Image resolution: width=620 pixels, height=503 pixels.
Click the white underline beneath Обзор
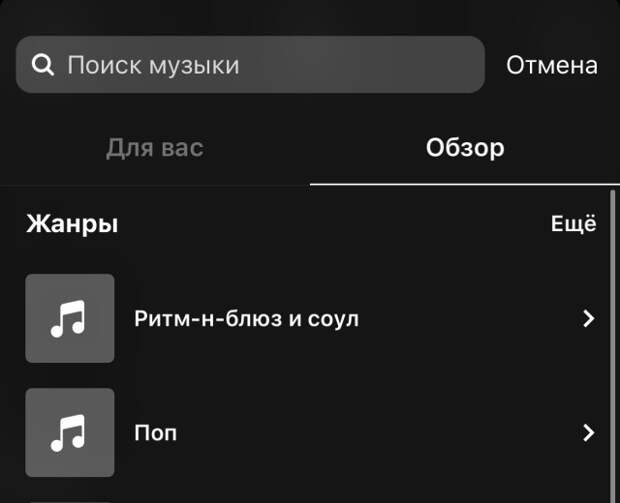point(465,184)
